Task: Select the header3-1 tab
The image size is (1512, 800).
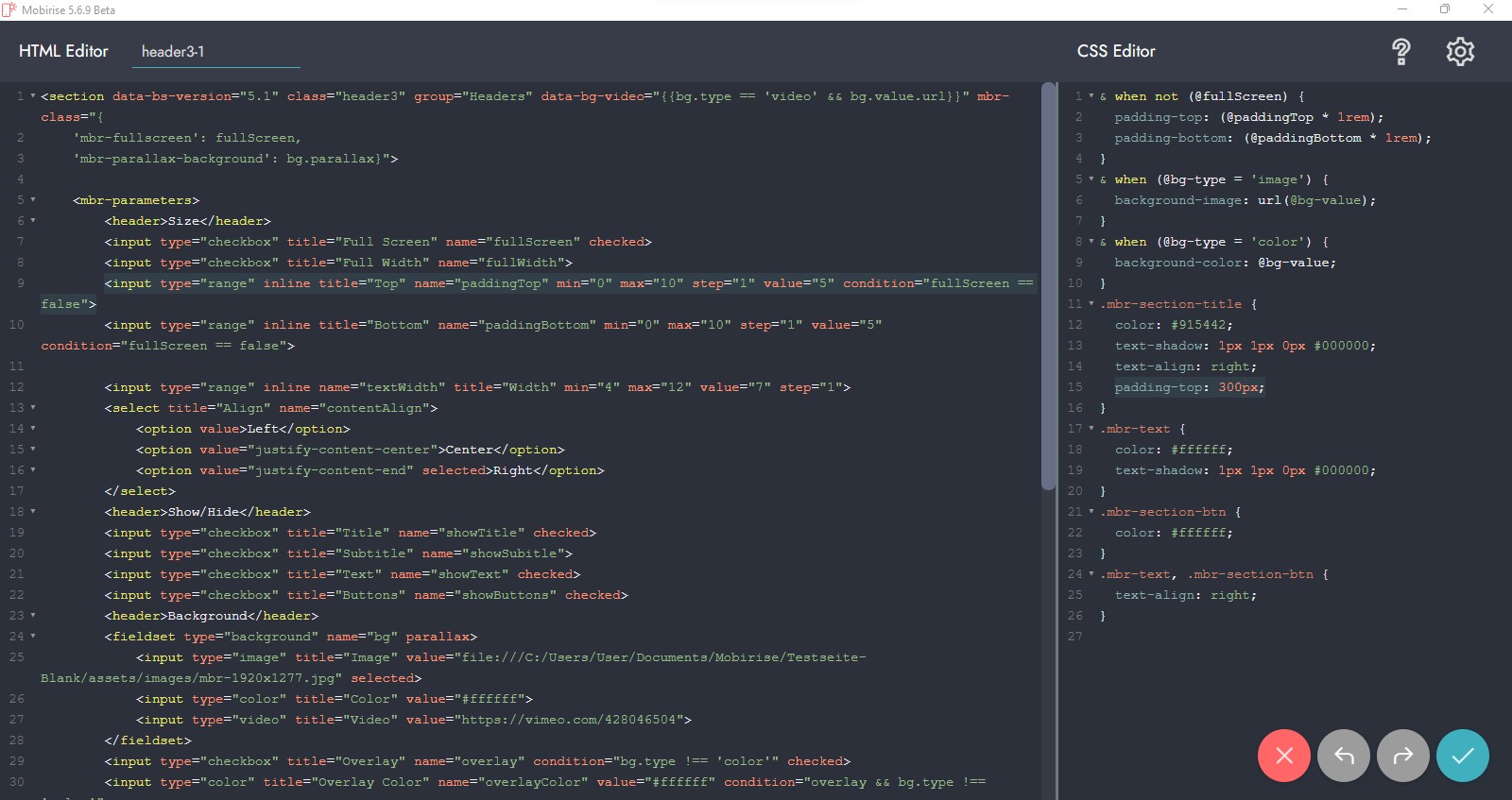Action: tap(173, 52)
